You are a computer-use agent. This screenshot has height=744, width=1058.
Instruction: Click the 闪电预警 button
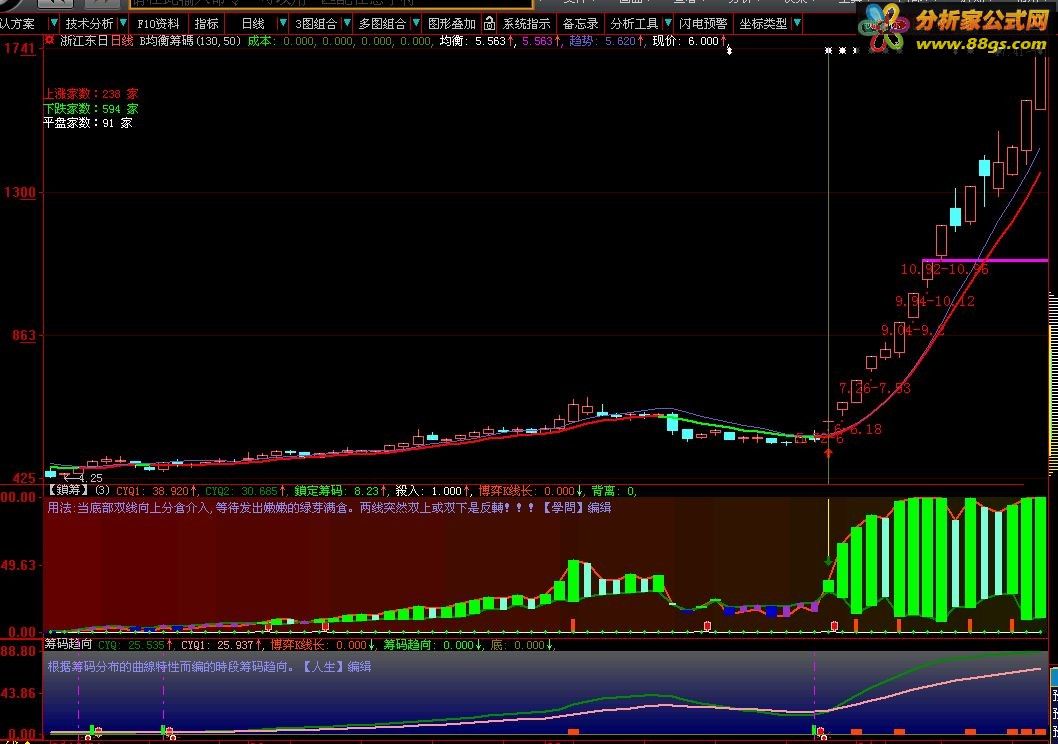click(703, 24)
